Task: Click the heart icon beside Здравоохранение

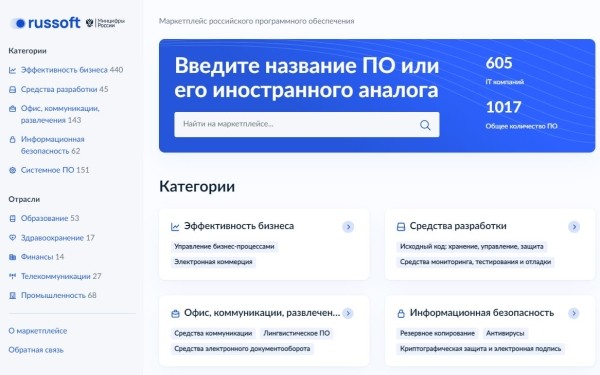Action: tap(13, 238)
